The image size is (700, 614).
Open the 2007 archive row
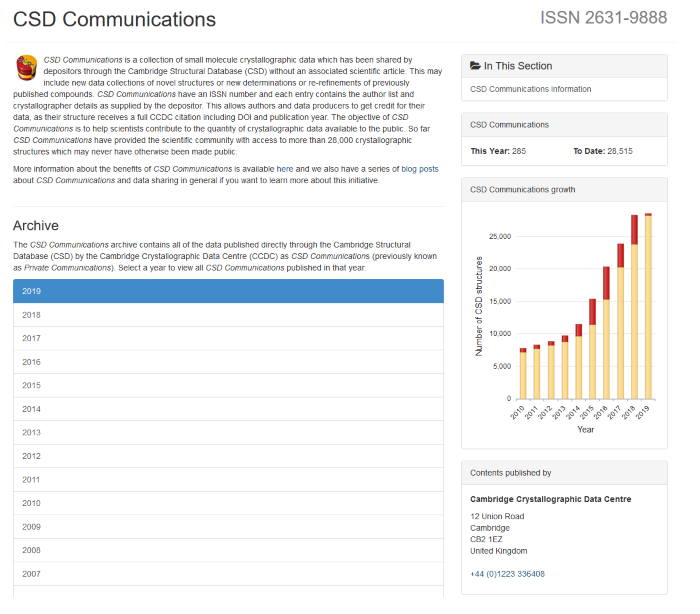point(228,573)
